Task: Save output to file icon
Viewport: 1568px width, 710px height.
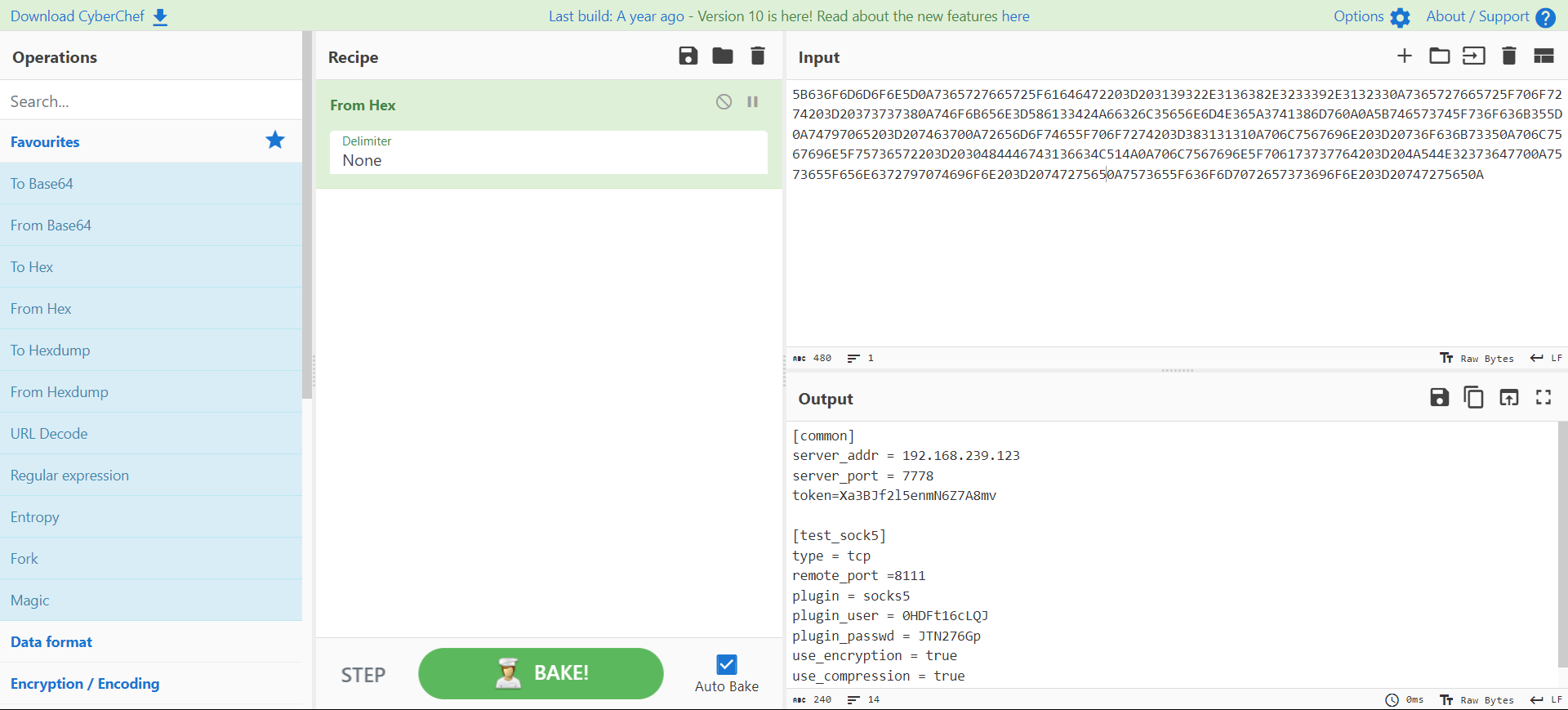Action: click(1440, 397)
